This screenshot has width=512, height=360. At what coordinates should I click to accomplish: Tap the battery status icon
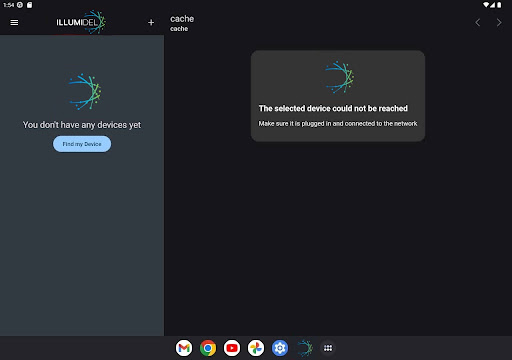[499, 5]
